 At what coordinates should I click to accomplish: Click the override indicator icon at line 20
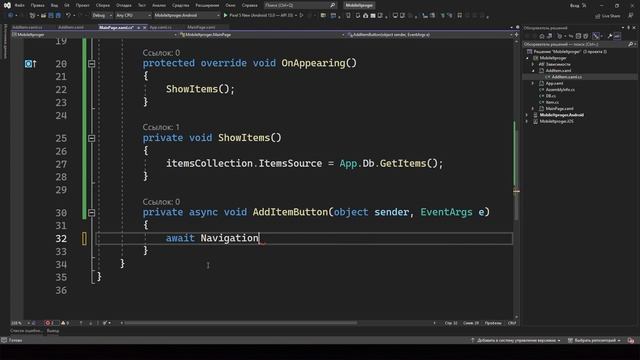[30, 64]
